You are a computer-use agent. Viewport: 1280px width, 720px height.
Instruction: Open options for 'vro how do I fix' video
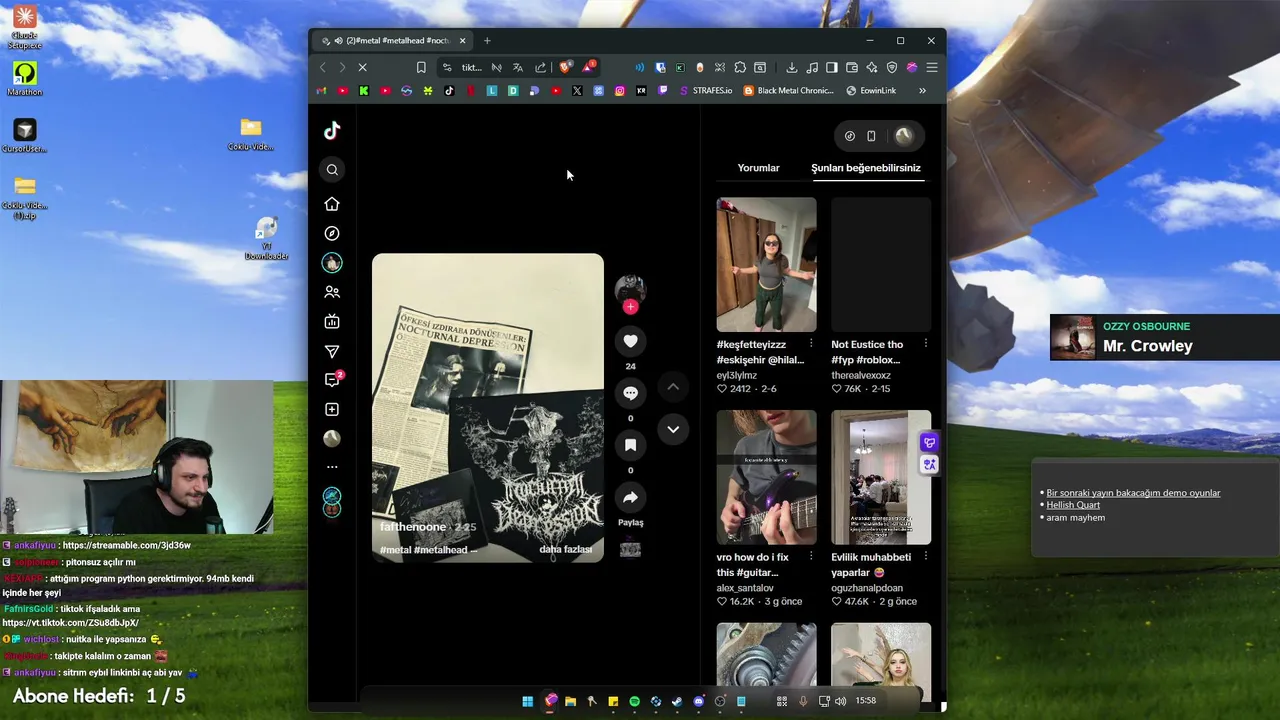pos(811,556)
